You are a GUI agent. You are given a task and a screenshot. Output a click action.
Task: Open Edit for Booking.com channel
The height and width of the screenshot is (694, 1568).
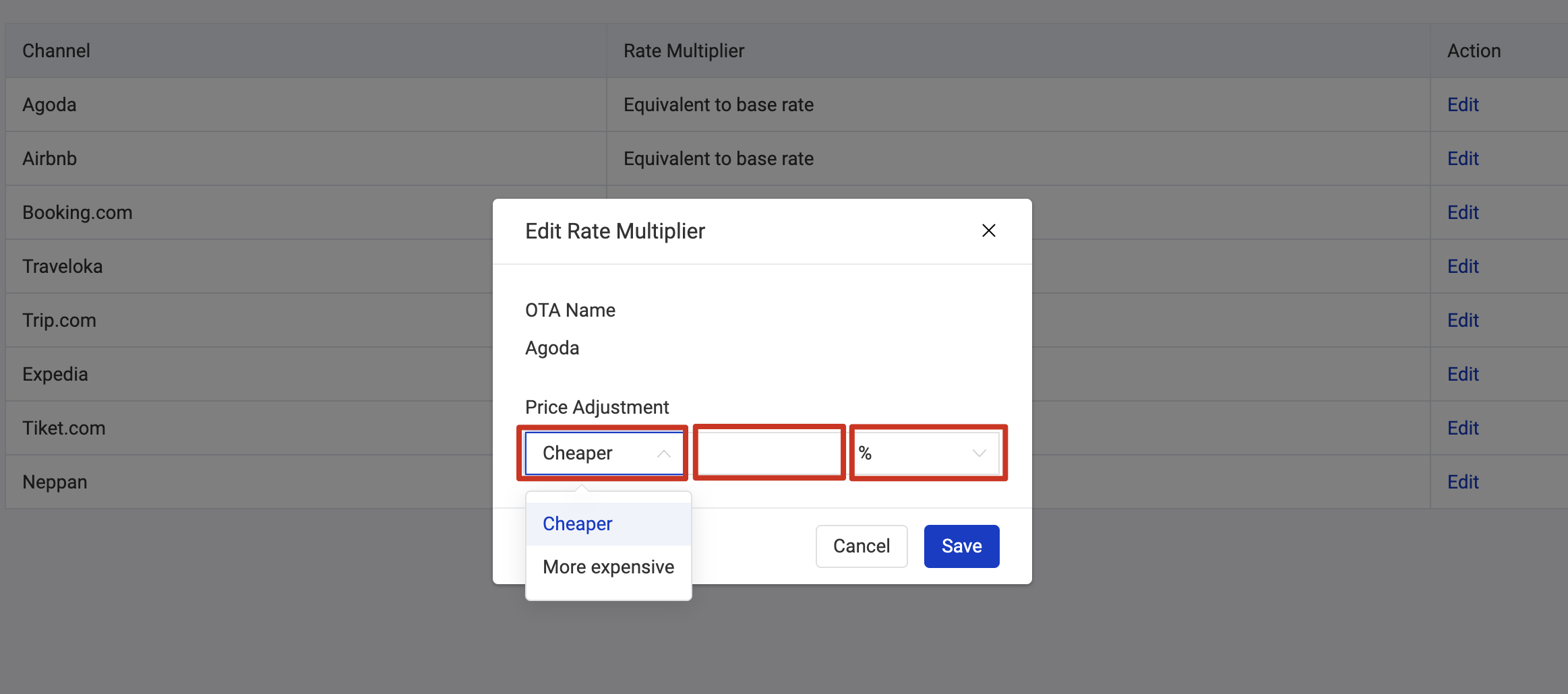[1462, 212]
